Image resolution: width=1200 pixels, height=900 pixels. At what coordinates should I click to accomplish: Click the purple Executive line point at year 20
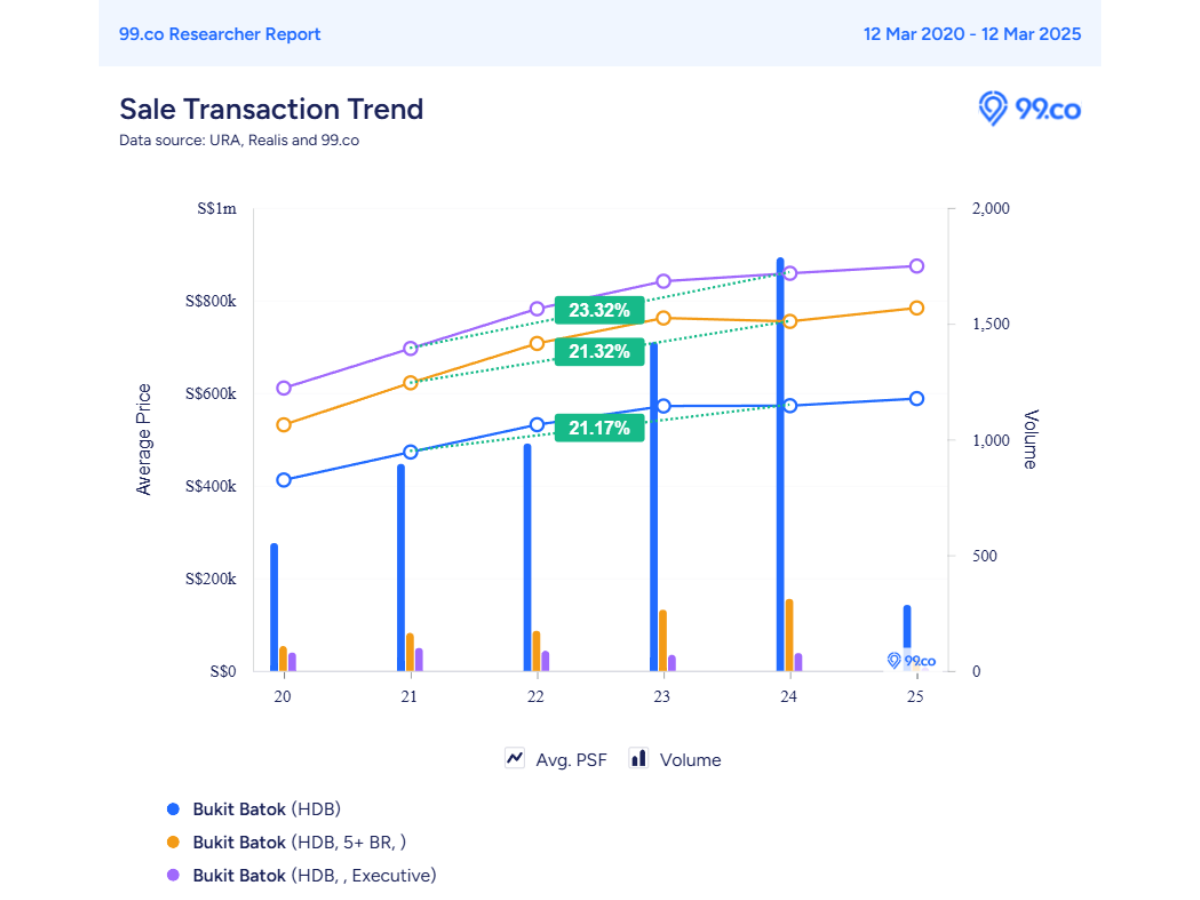[x=284, y=388]
